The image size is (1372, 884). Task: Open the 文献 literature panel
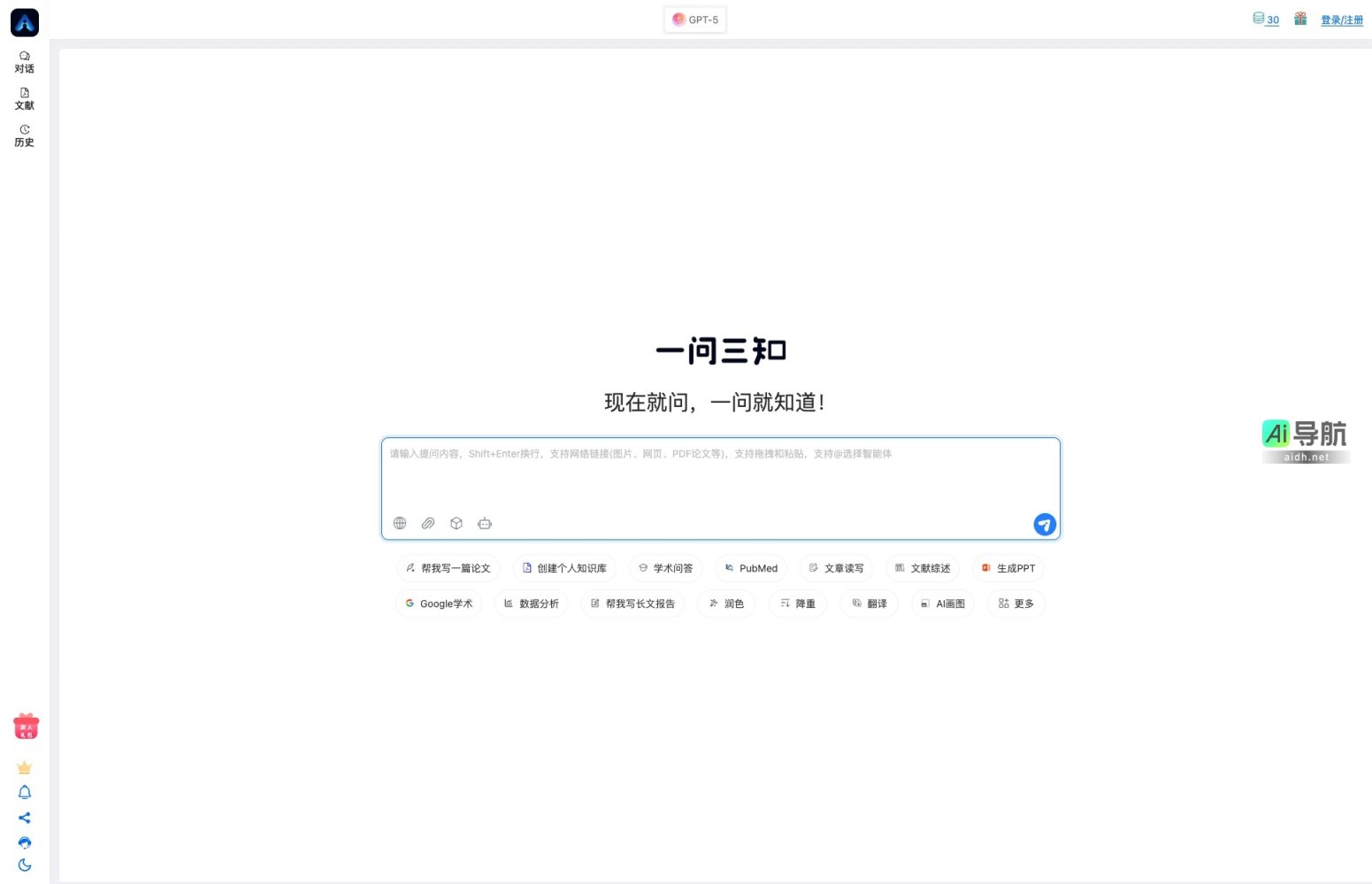24,98
